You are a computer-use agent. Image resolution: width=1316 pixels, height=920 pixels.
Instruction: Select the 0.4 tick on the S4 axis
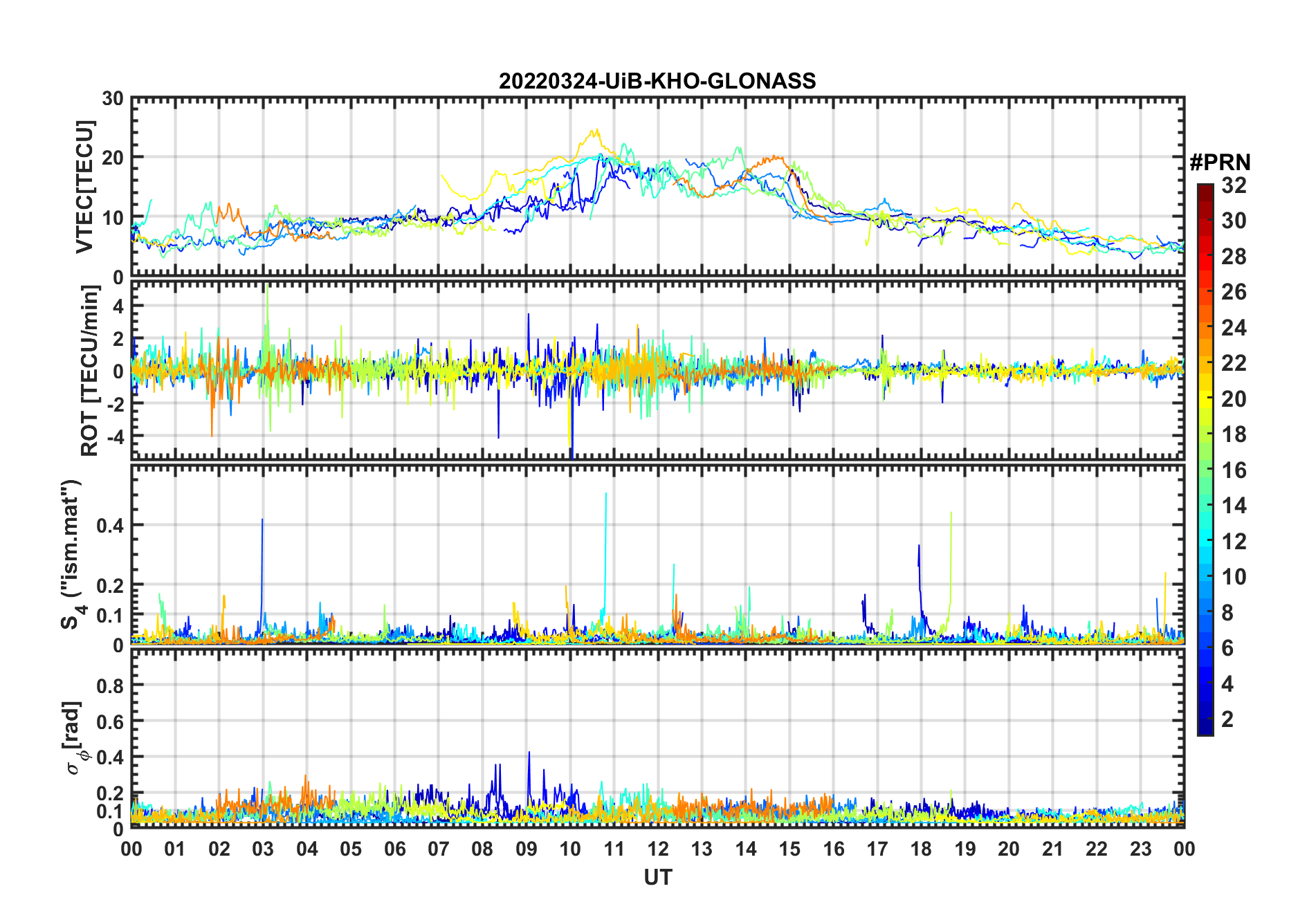point(111,526)
